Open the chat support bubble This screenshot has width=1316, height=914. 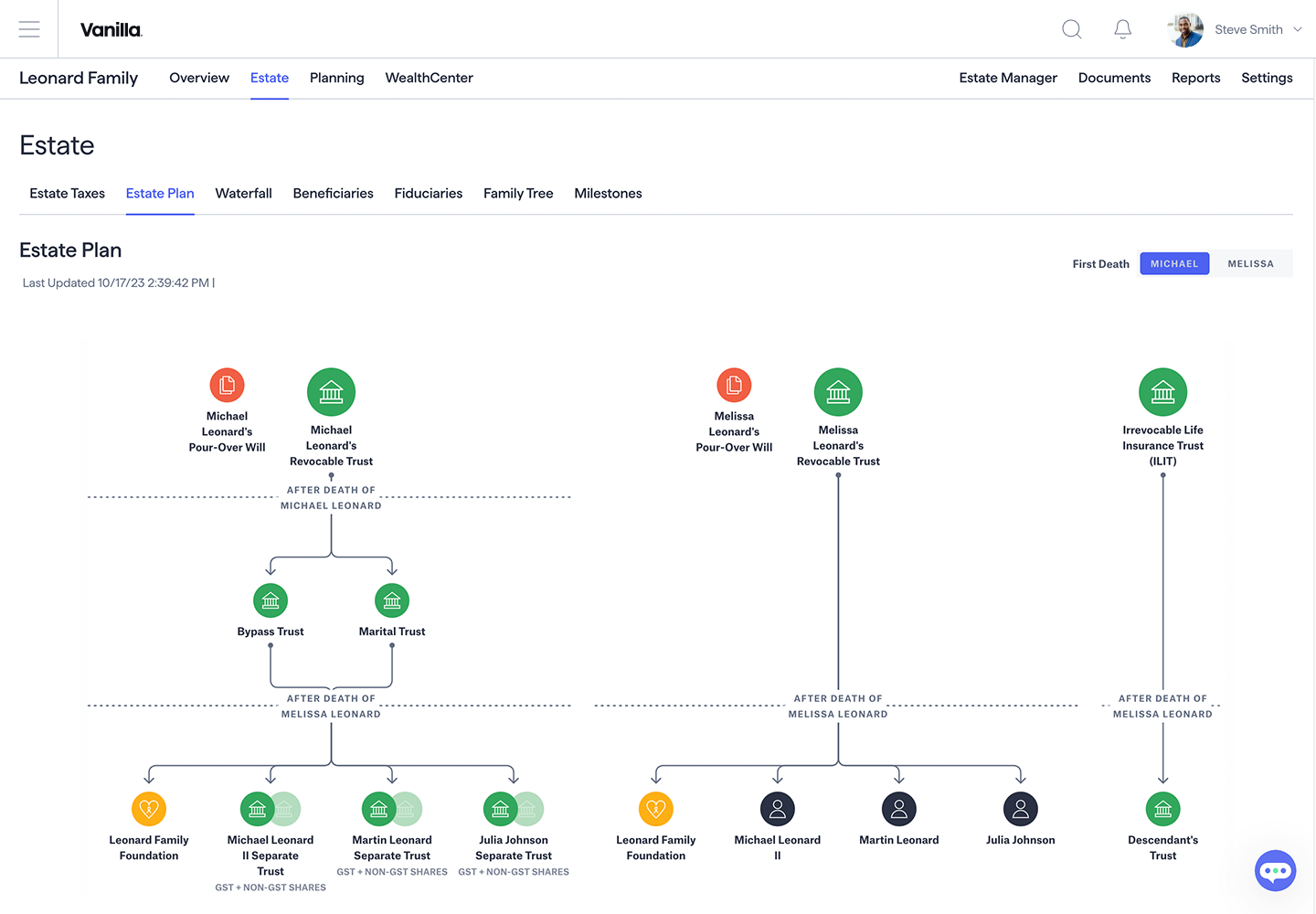click(x=1275, y=871)
